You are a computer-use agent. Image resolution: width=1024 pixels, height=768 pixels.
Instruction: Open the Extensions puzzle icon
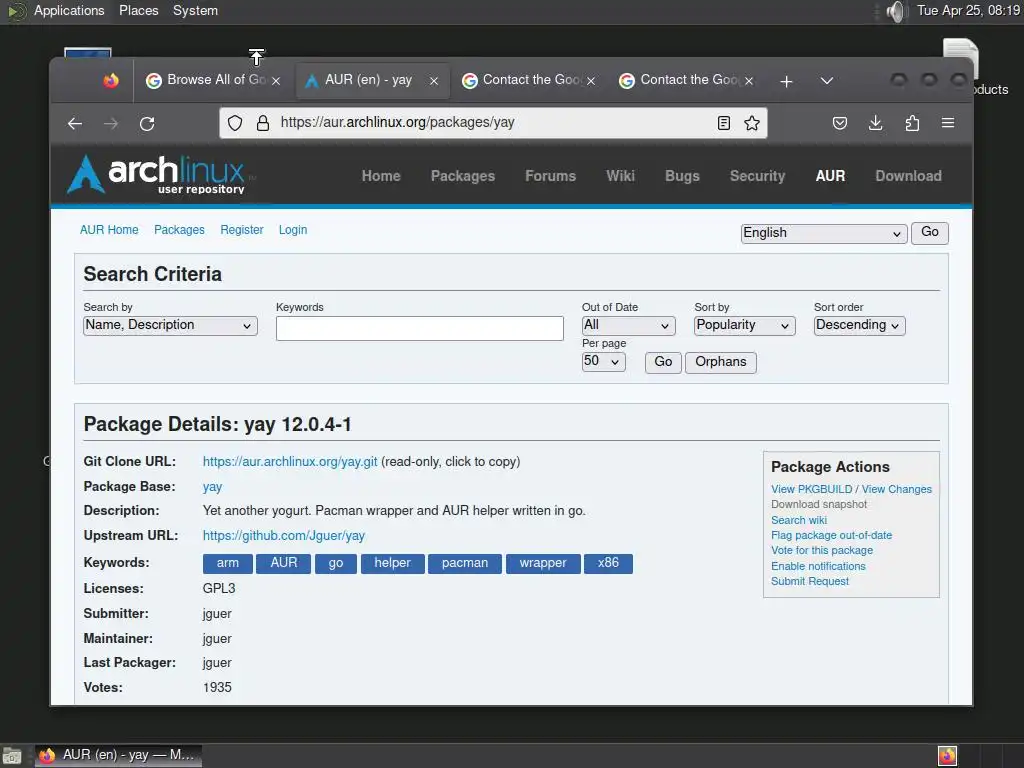click(912, 123)
